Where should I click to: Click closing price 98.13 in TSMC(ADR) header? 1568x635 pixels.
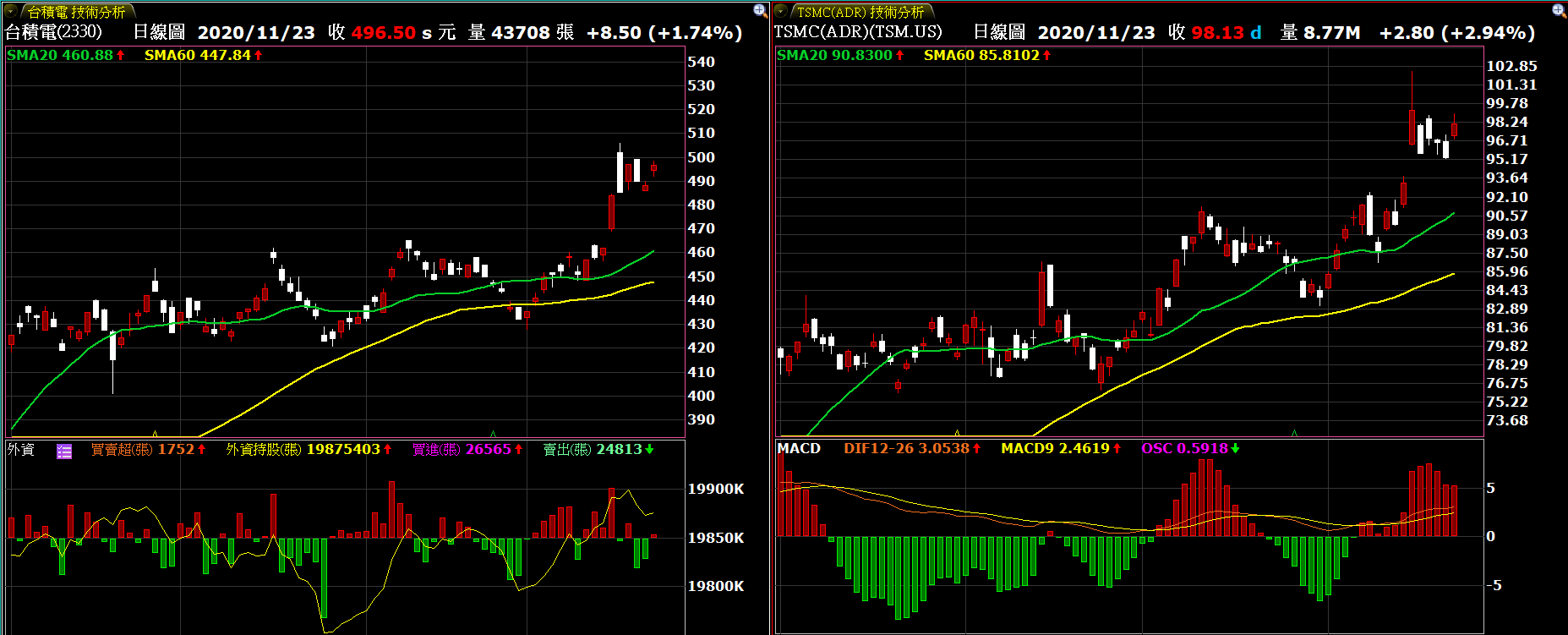[1217, 32]
